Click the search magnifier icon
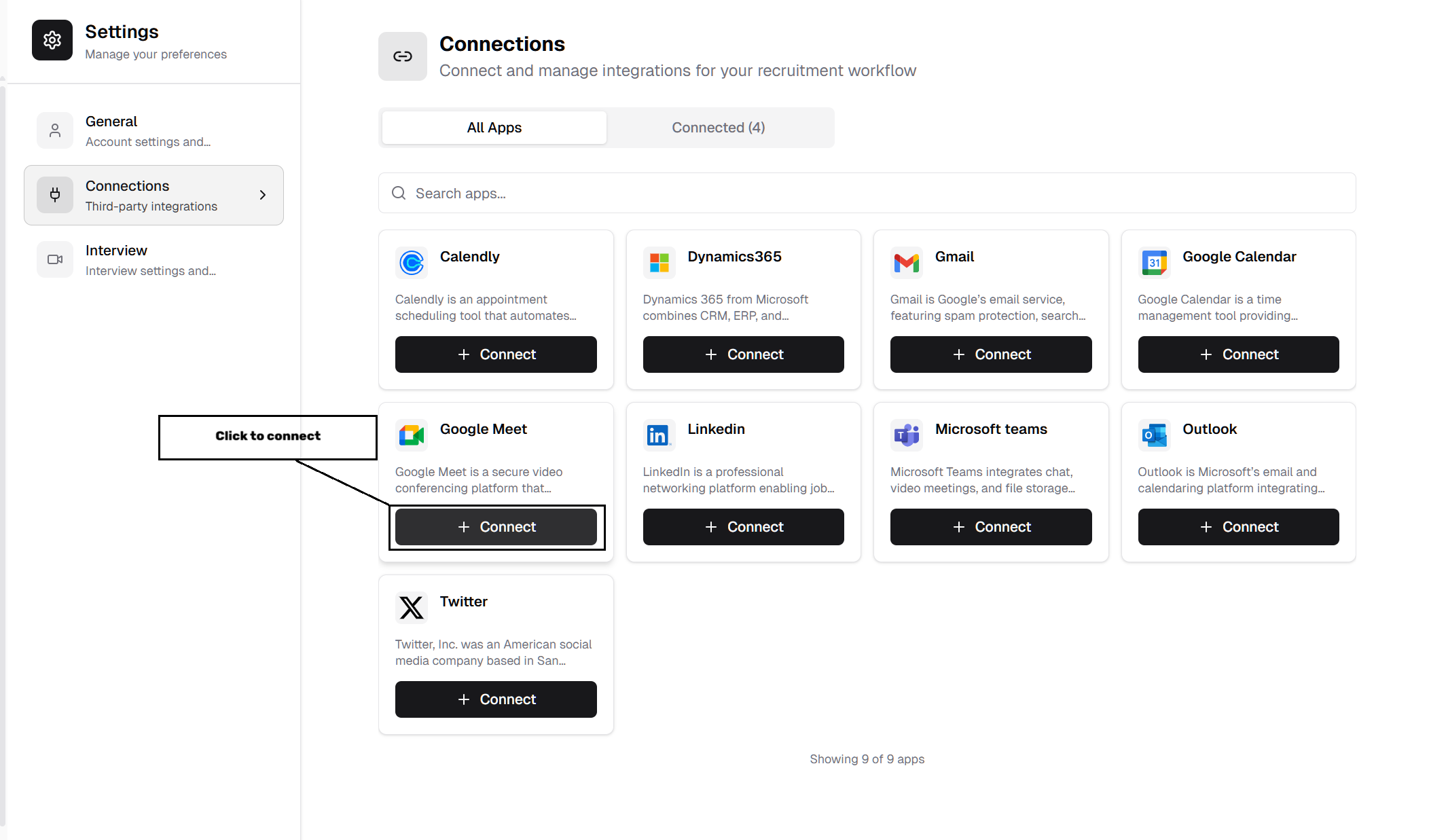 click(399, 193)
